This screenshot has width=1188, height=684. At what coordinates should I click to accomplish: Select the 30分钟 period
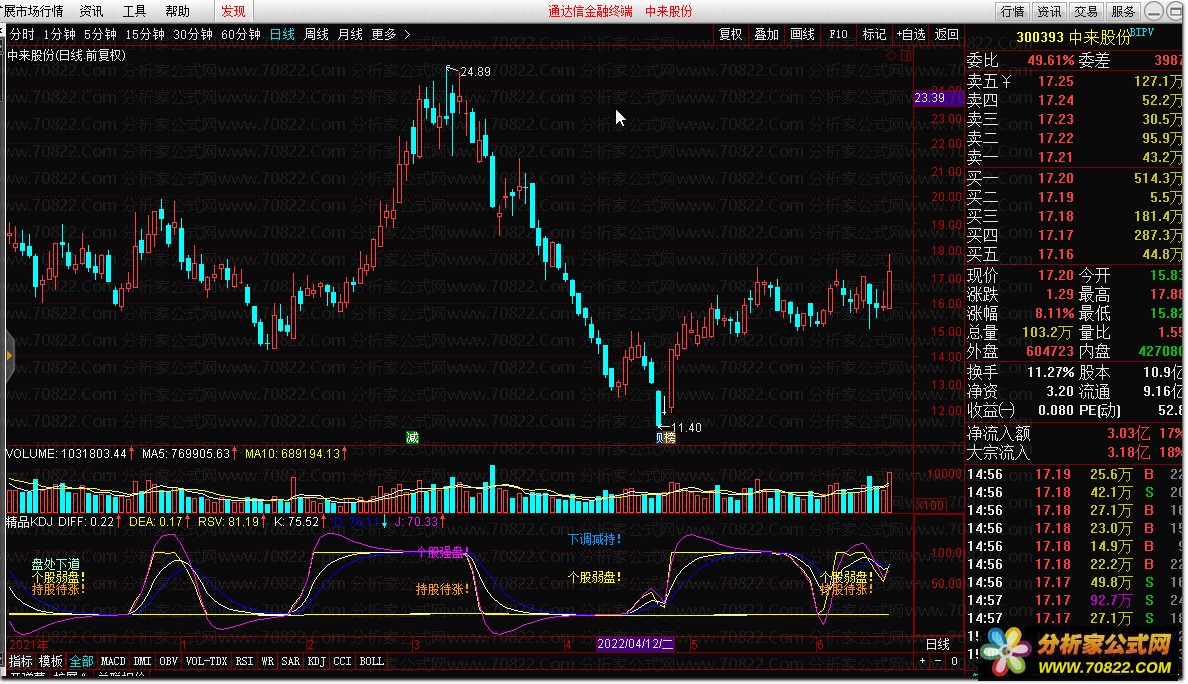pos(192,34)
